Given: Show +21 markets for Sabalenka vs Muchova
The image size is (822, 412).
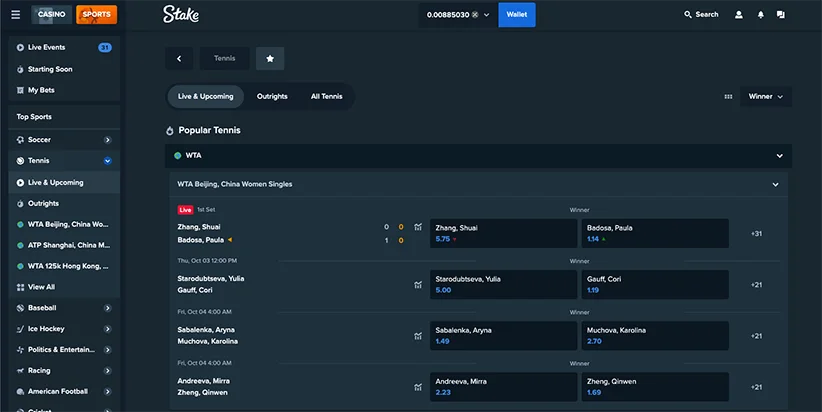Looking at the screenshot, I should coord(756,336).
